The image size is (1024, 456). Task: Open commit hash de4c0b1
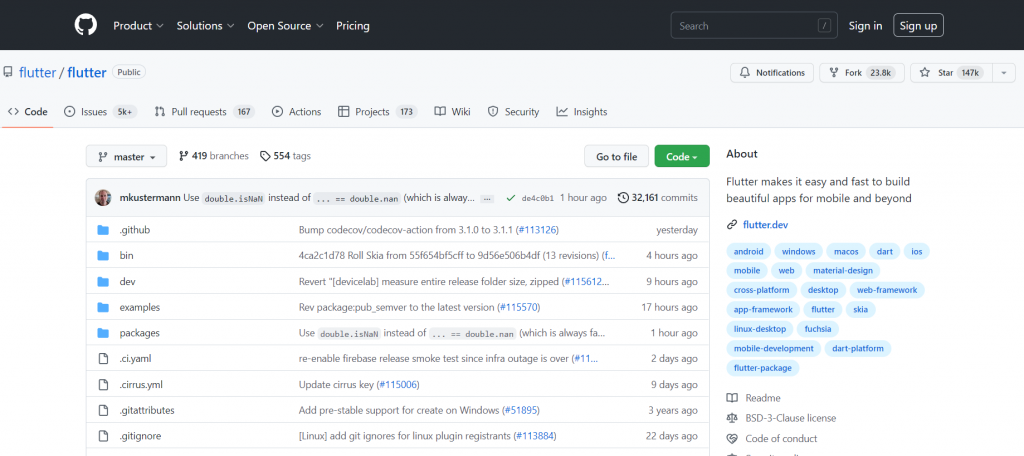tap(538, 198)
